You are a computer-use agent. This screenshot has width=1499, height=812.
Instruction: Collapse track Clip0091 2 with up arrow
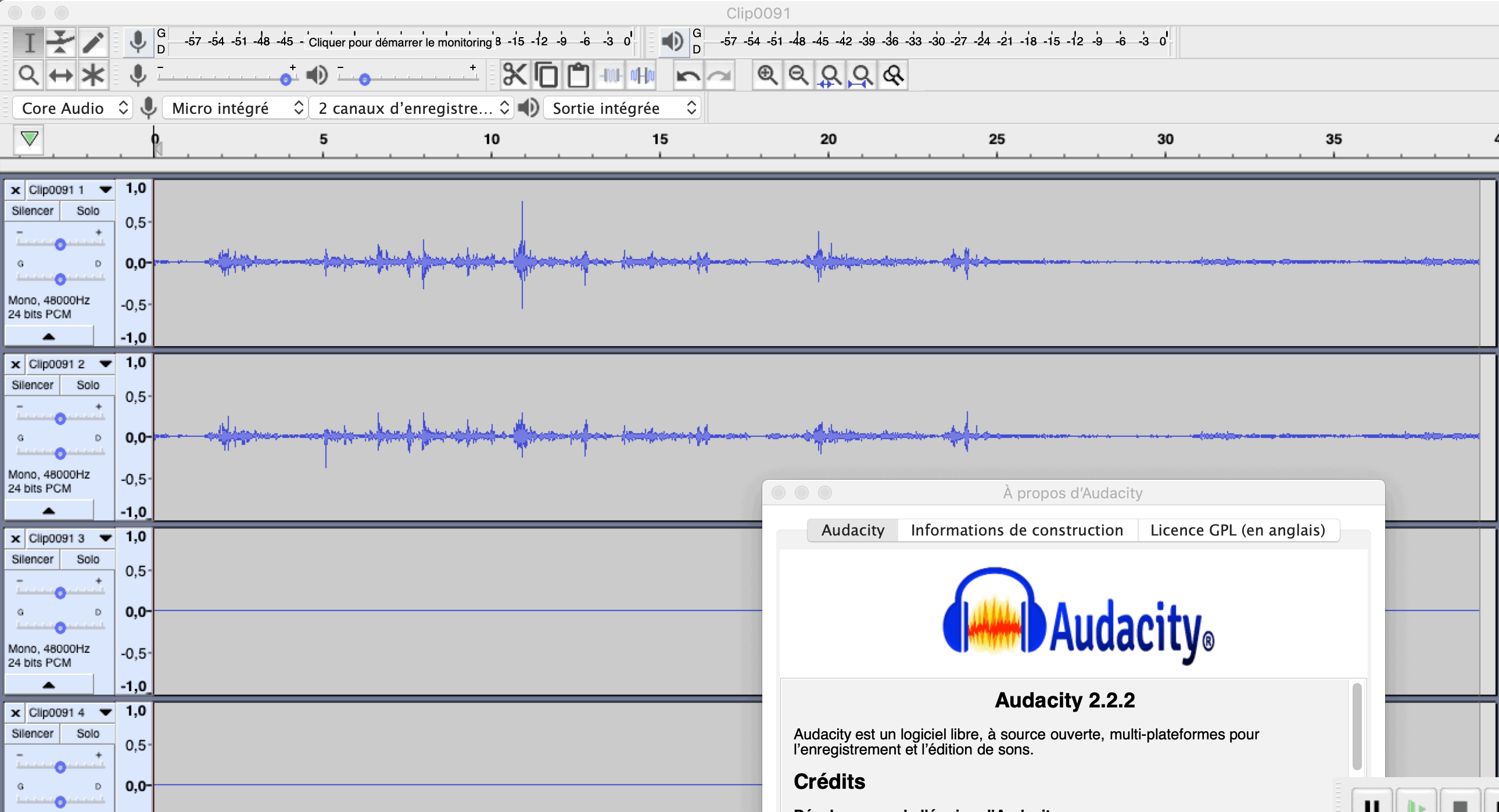point(49,511)
